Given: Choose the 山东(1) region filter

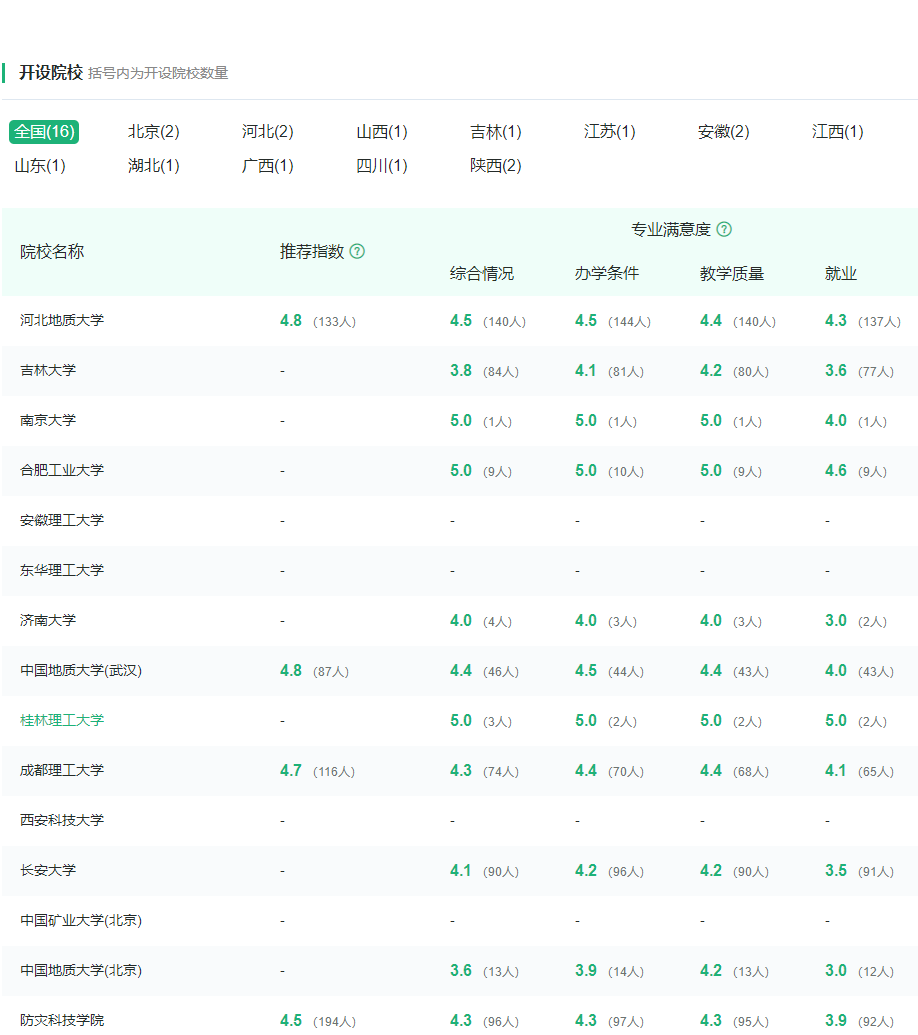Looking at the screenshot, I should coord(40,166).
